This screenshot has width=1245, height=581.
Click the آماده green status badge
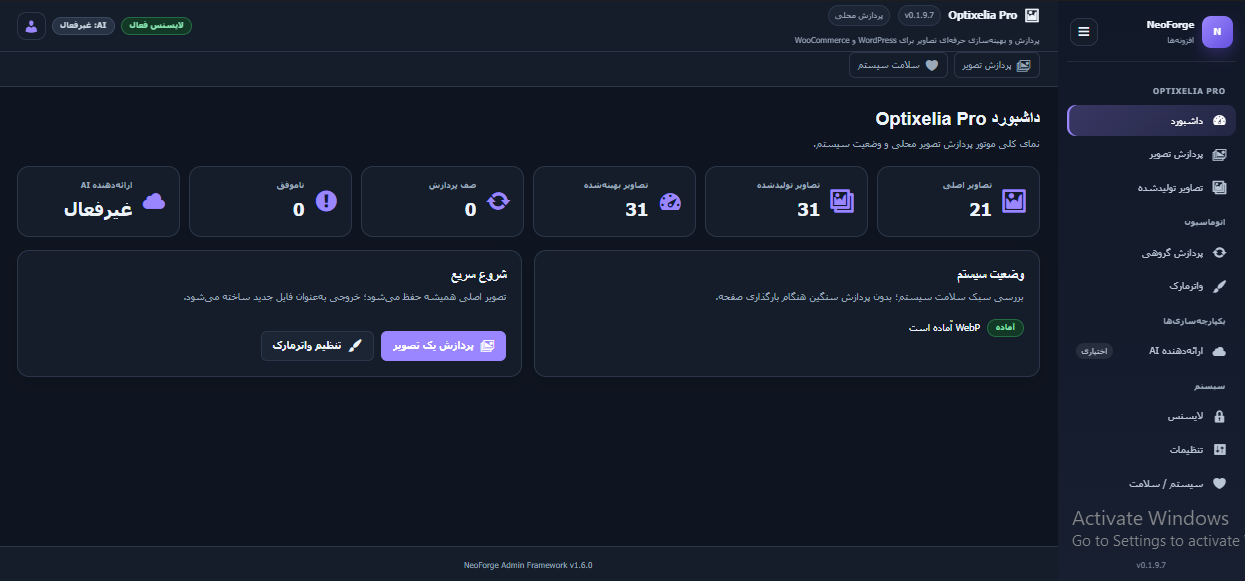coord(1005,327)
